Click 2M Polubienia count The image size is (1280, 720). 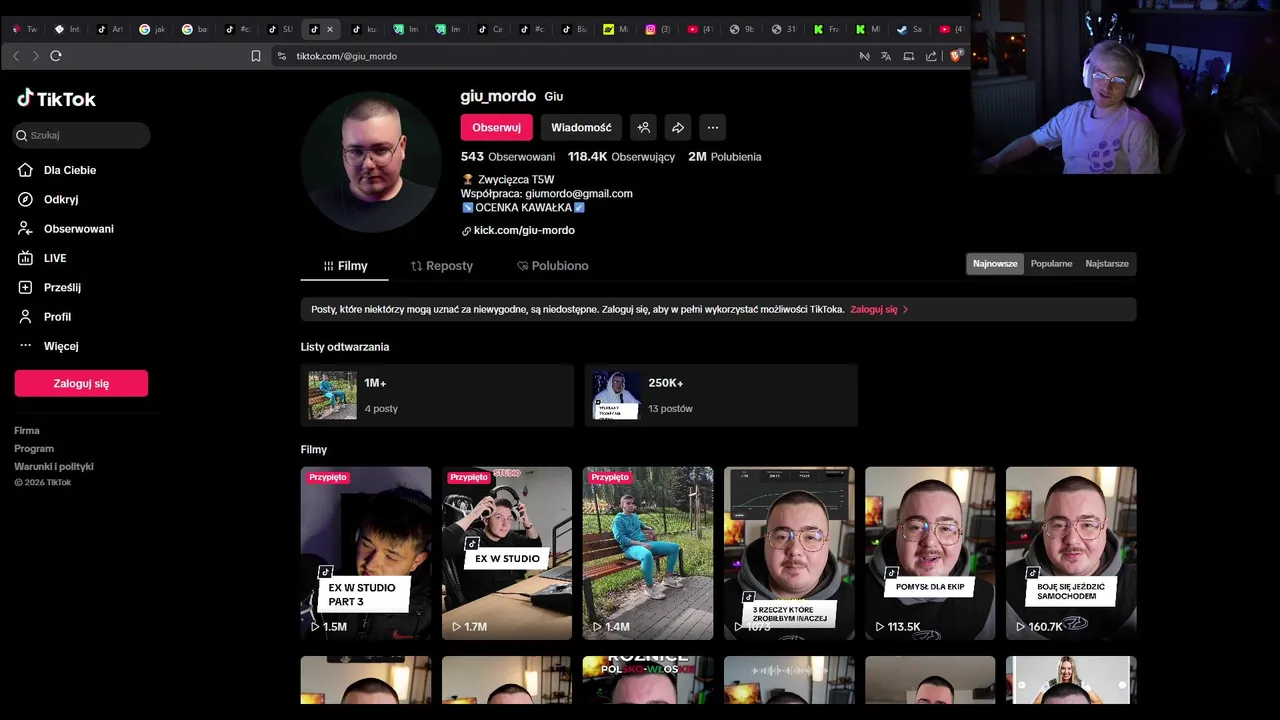point(725,157)
